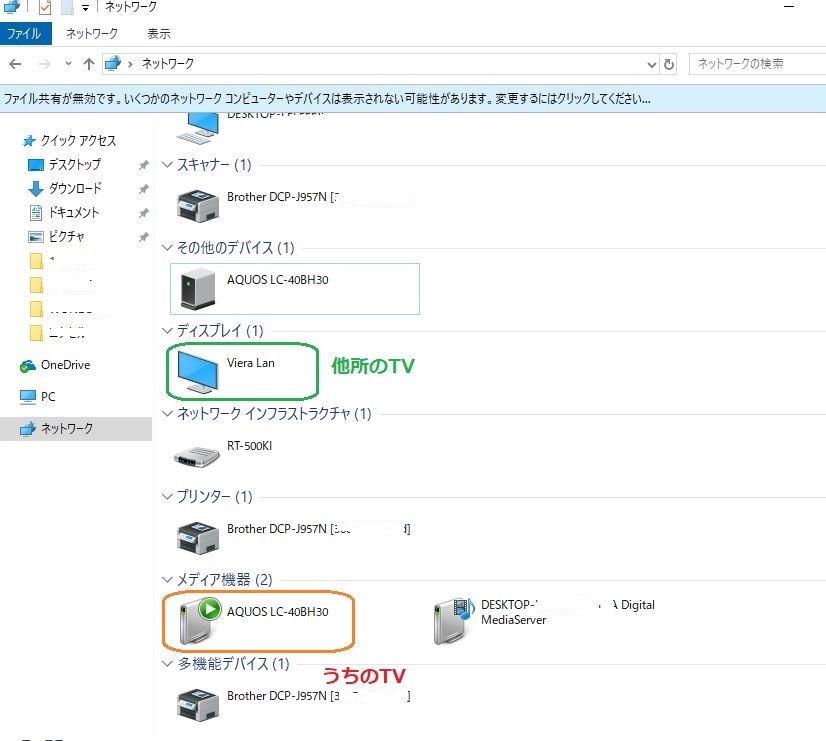Collapse the その他のデバイス (1) group

click(x=167, y=247)
